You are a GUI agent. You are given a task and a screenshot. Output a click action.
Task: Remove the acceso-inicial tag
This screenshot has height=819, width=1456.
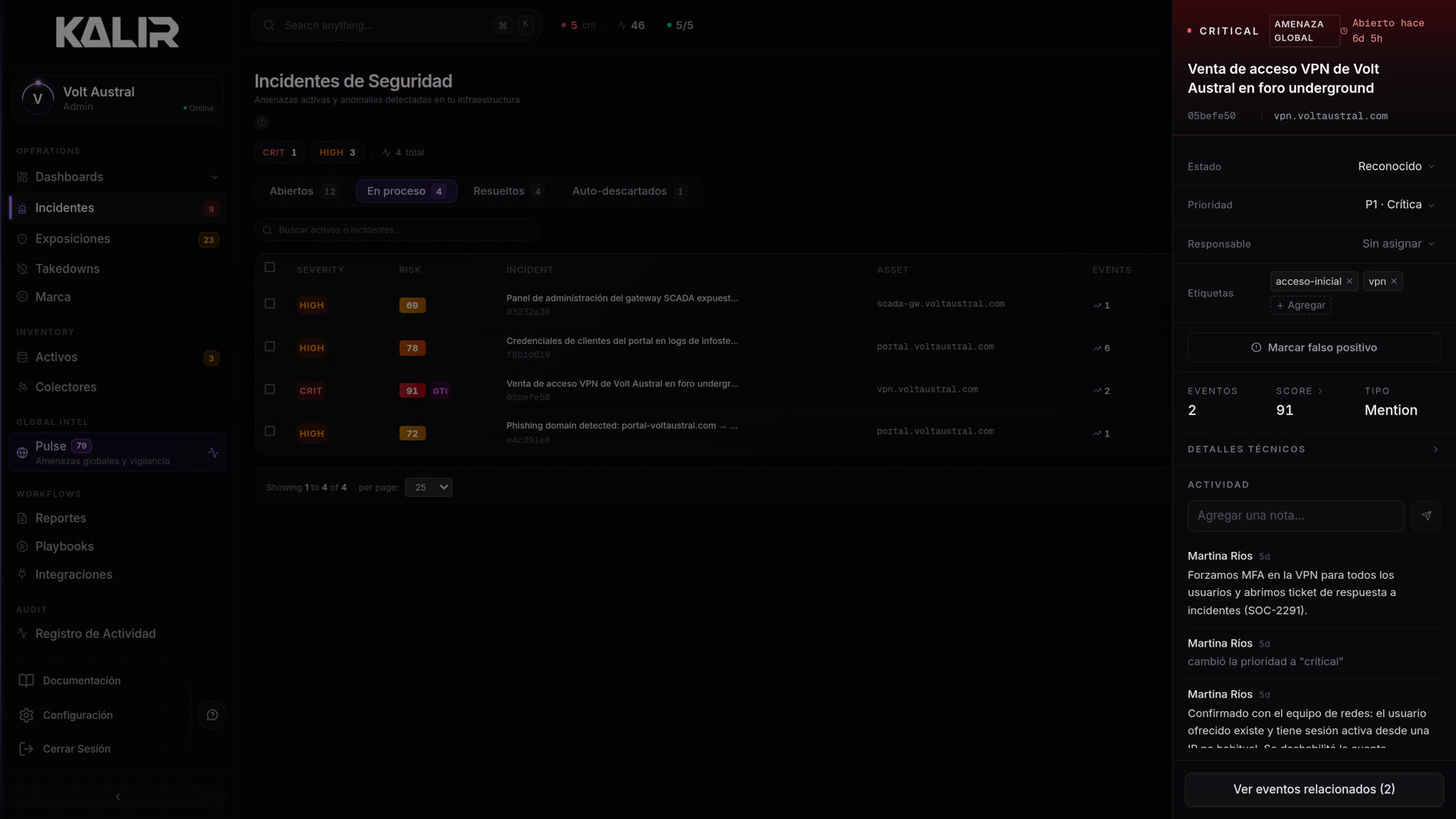[x=1349, y=282]
